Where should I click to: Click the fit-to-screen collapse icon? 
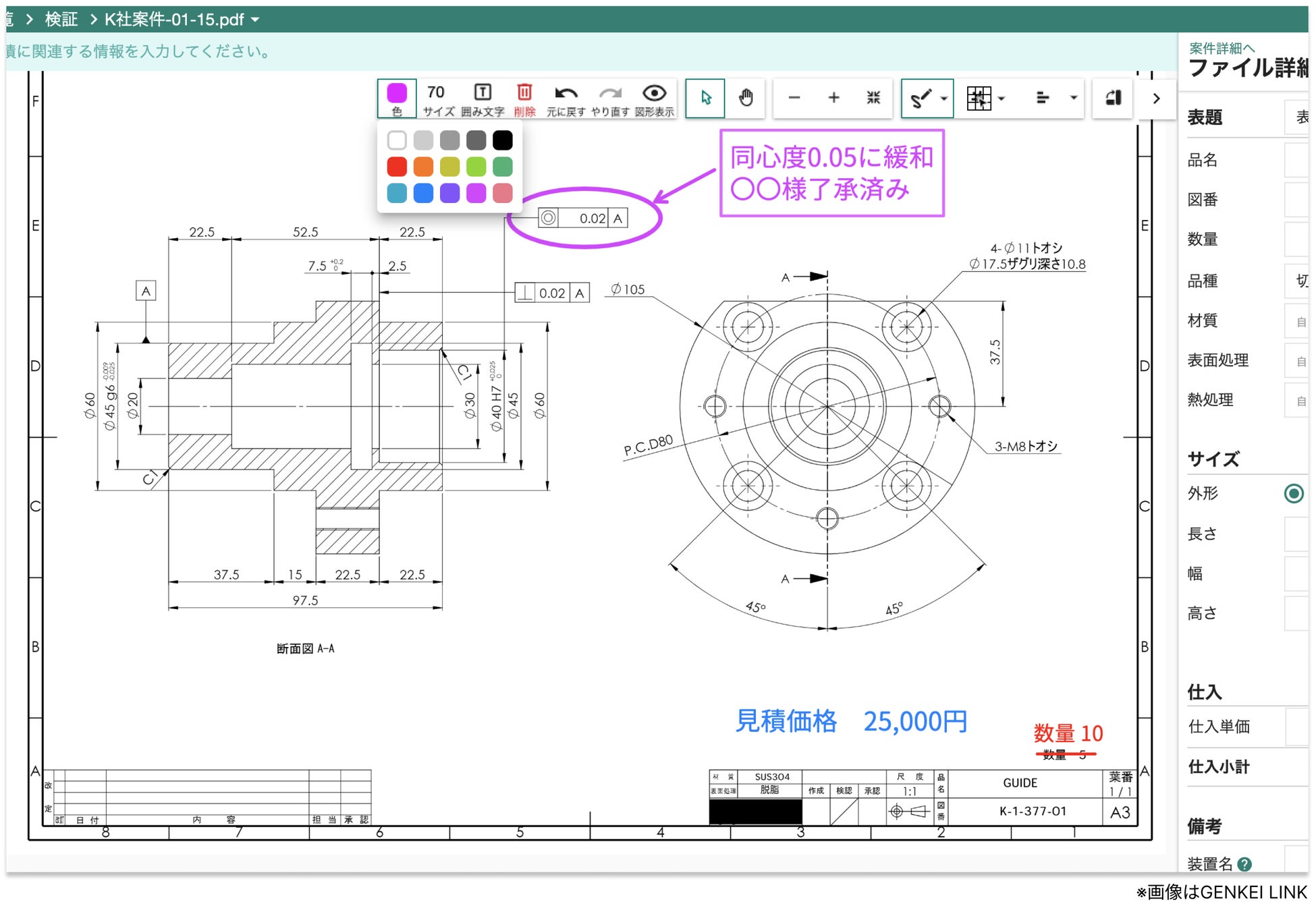[x=873, y=98]
